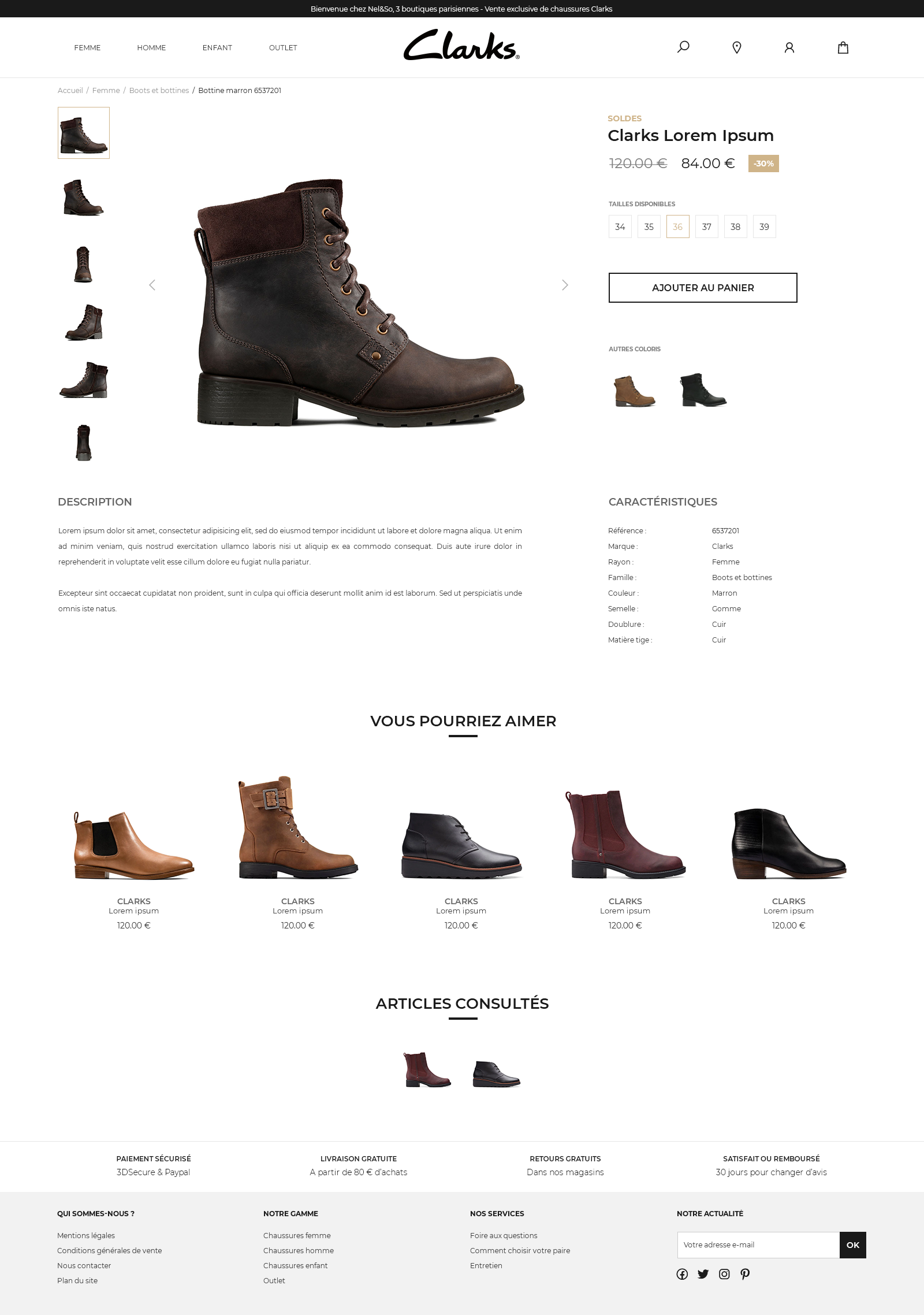The width and height of the screenshot is (924, 1315).
Task: Open the shopping bag icon
Action: click(x=843, y=47)
